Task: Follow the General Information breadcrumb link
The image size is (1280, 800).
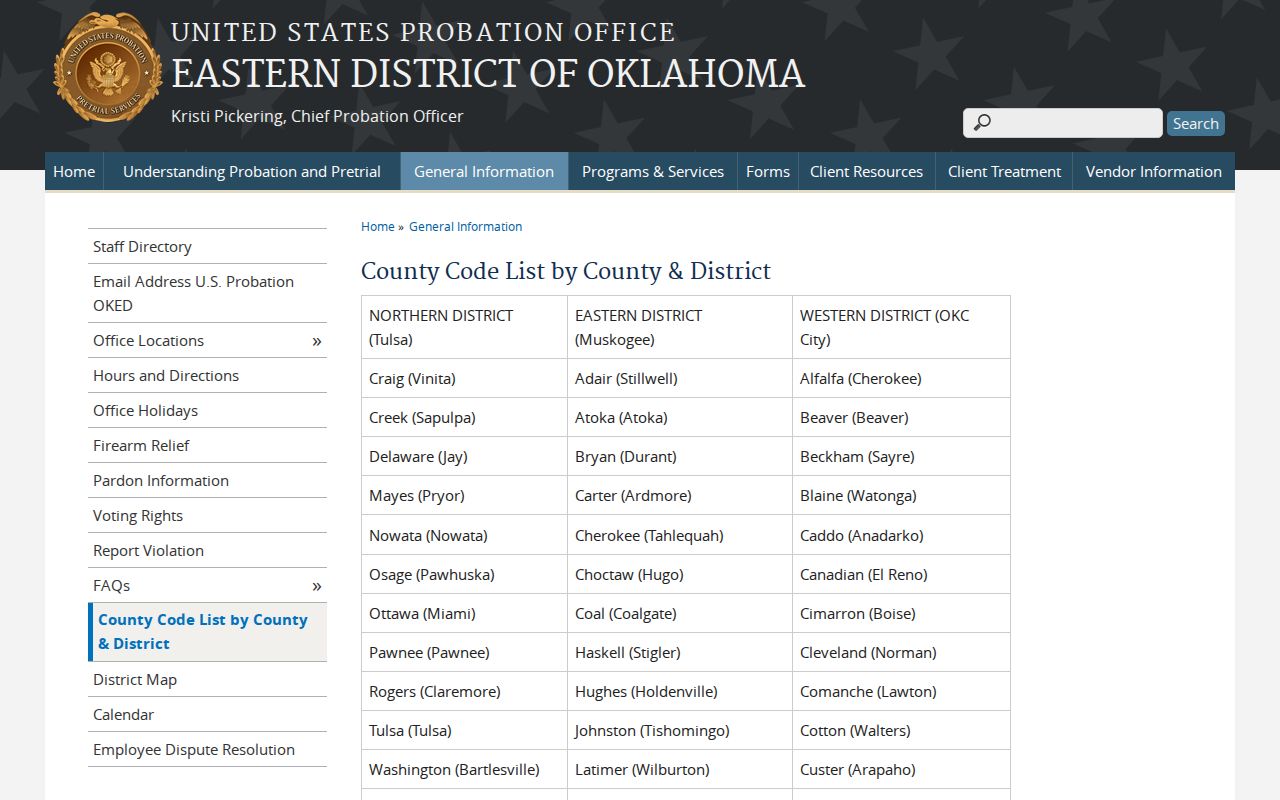Action: coord(466,227)
